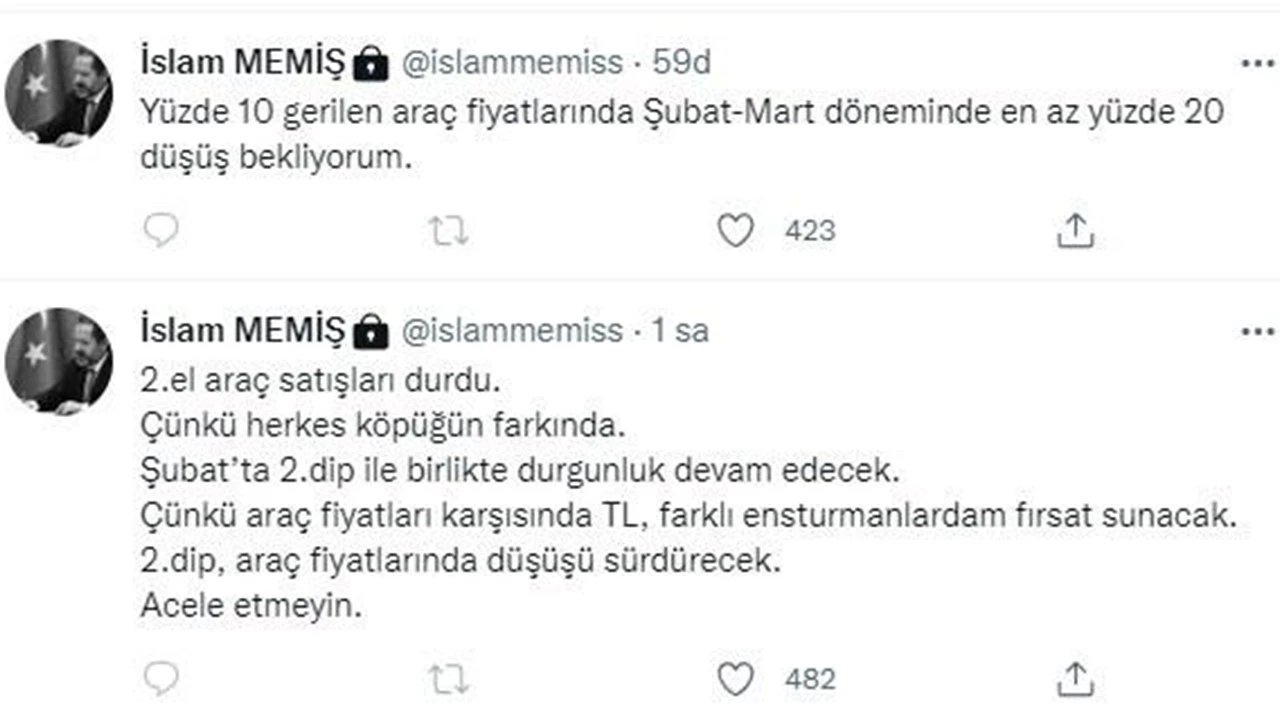The width and height of the screenshot is (1280, 720).
Task: Click İslam MEMİŞ name on first tweet
Action: (243, 63)
